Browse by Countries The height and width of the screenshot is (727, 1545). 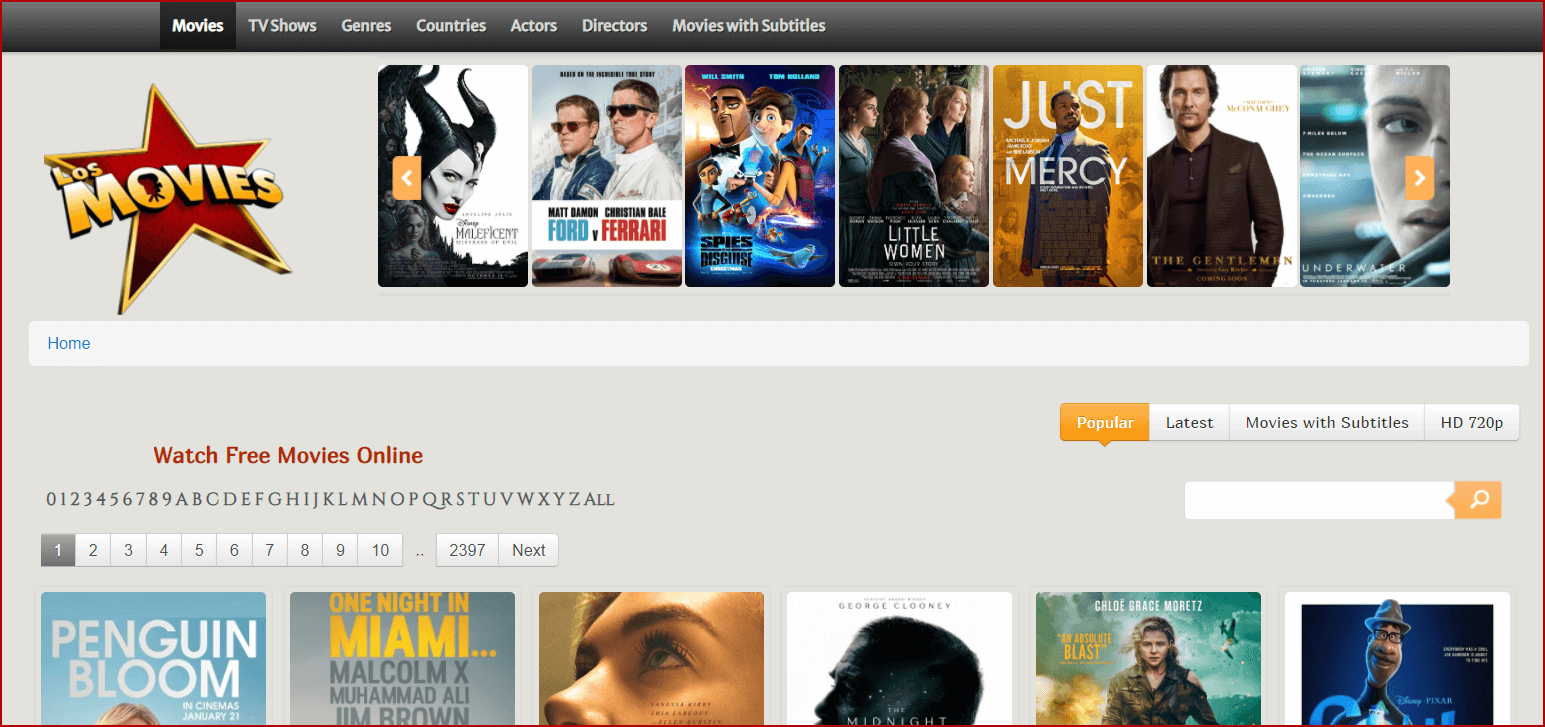click(x=451, y=26)
